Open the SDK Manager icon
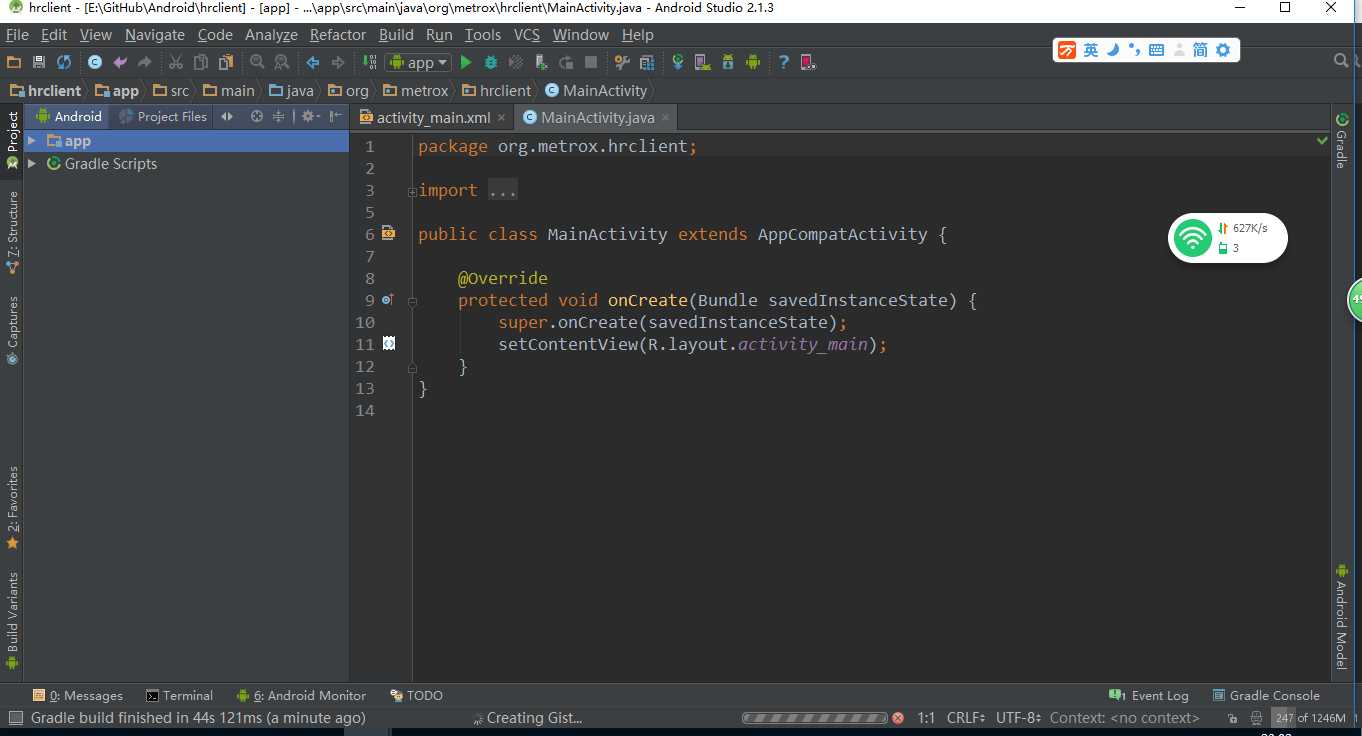The image size is (1362, 736). pyautogui.click(x=728, y=62)
